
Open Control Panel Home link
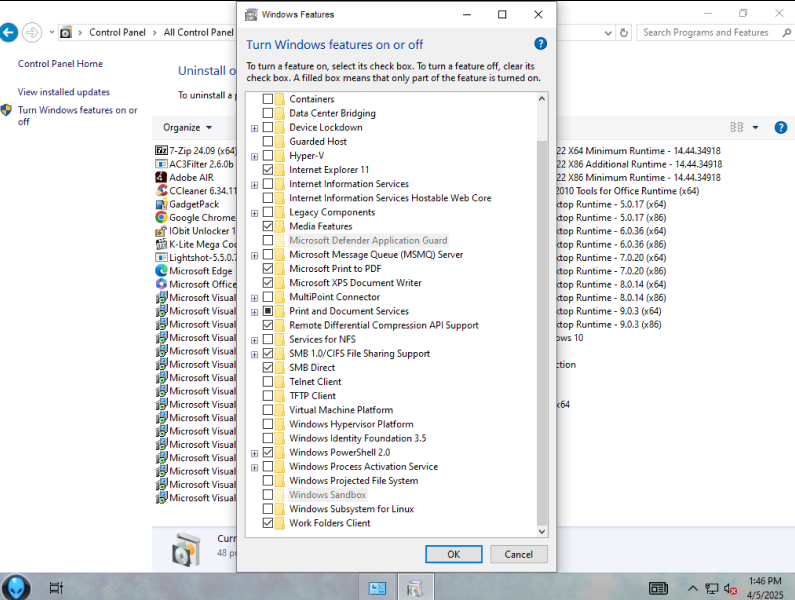tap(60, 63)
